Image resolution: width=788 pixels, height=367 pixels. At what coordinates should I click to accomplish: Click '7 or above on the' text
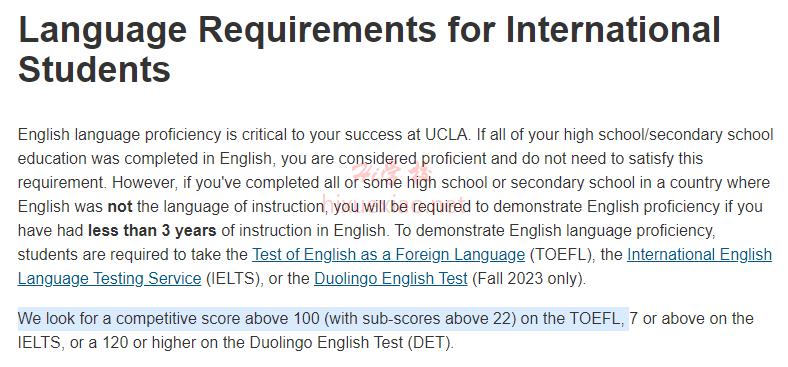(x=692, y=319)
